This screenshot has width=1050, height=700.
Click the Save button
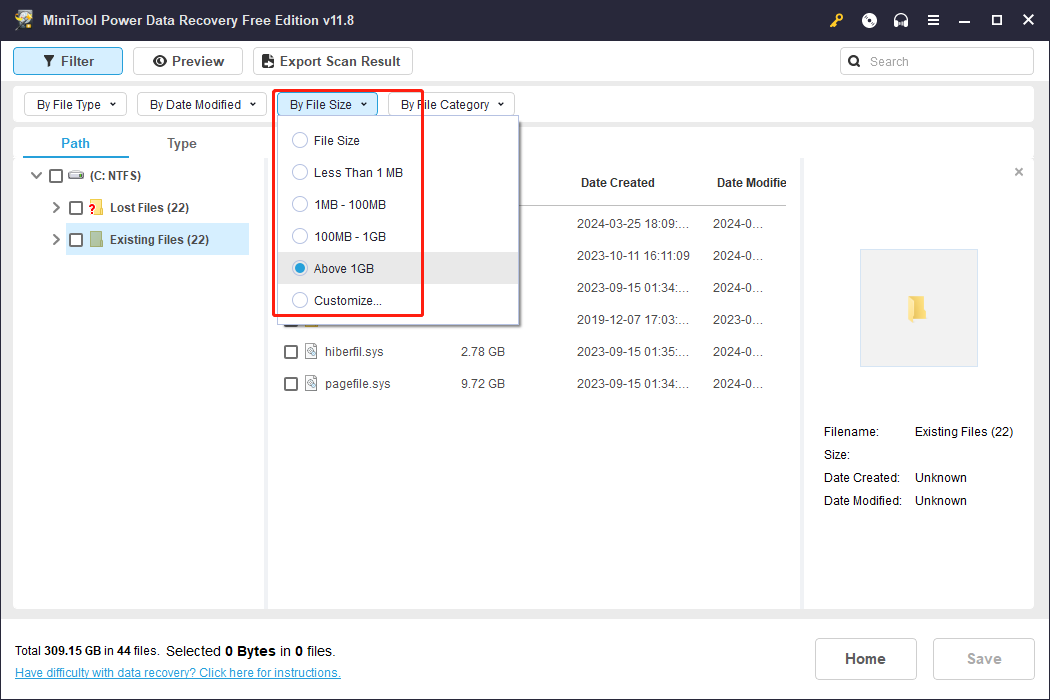pyautogui.click(x=984, y=658)
